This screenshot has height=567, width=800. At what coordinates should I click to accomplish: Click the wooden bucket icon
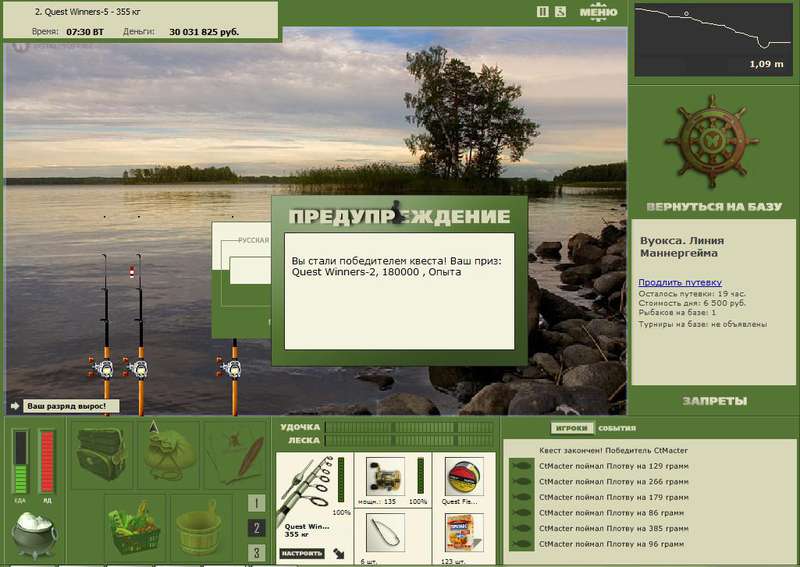click(202, 527)
